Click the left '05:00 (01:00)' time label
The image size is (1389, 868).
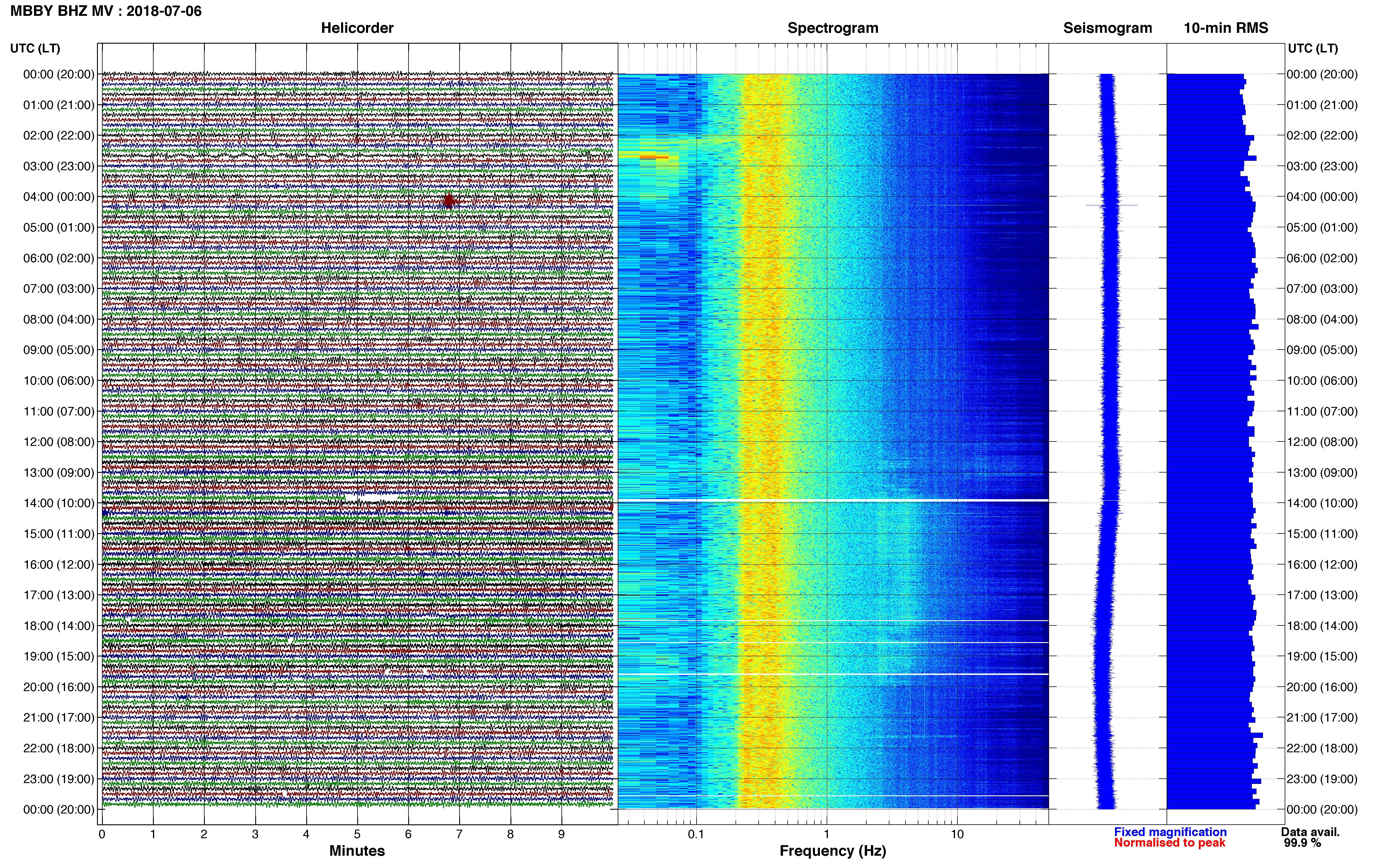[59, 227]
